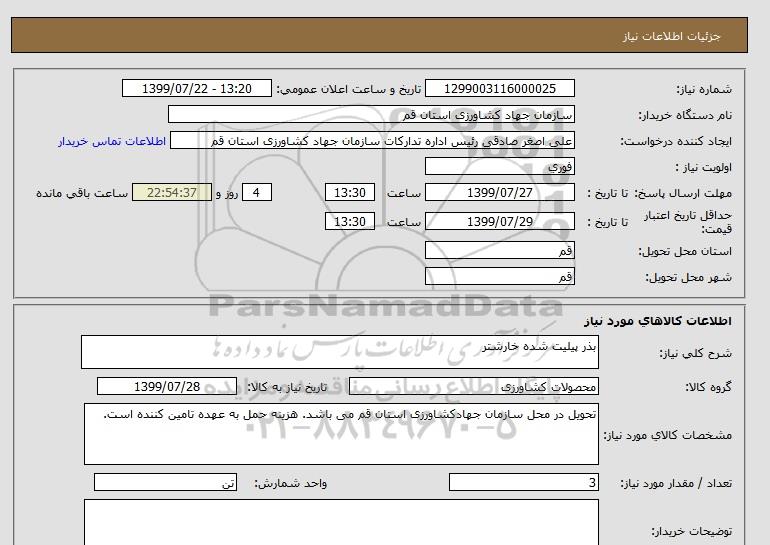Click the label تاریخ نیاز به کالا
The image size is (770, 545).
[287, 387]
